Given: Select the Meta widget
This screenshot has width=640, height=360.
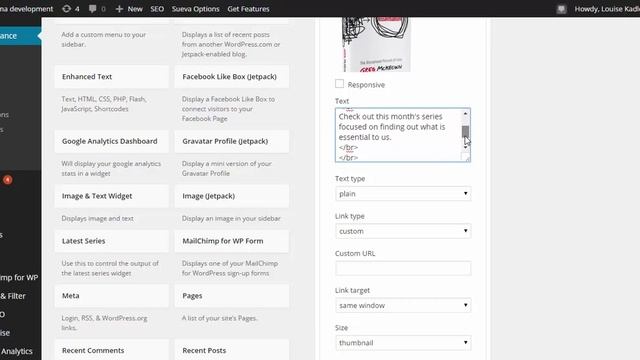Looking at the screenshot, I should (111, 296).
